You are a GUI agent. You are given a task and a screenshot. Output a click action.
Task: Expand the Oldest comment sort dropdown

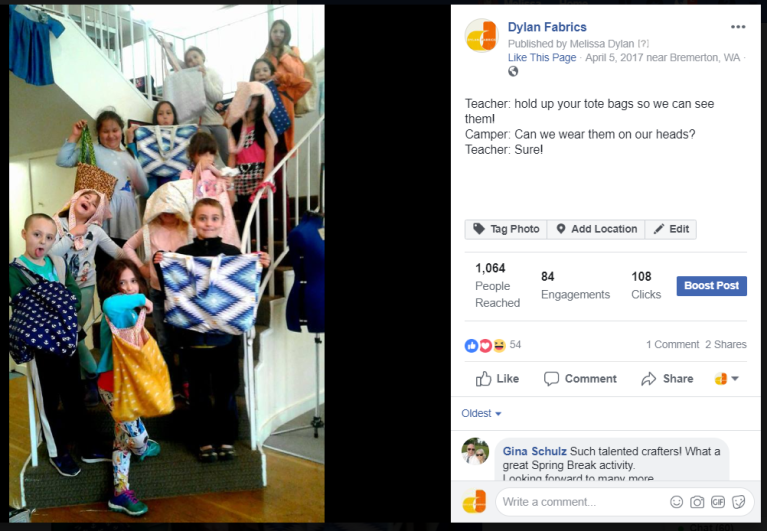(x=481, y=413)
